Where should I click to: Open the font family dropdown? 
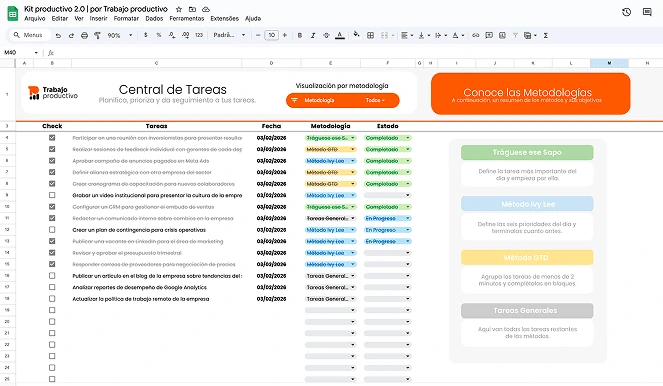(x=229, y=35)
